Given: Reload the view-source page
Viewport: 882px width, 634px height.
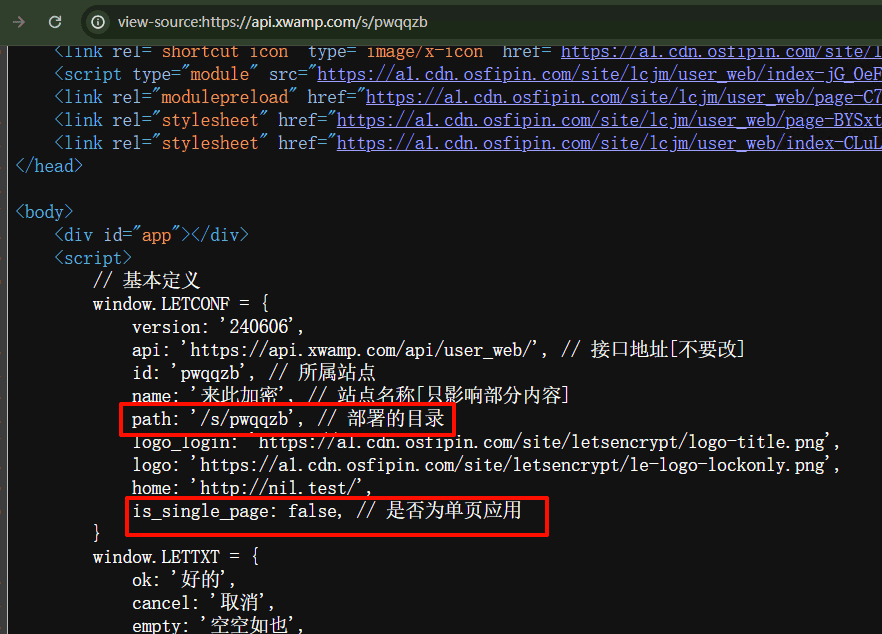Looking at the screenshot, I should (x=55, y=21).
